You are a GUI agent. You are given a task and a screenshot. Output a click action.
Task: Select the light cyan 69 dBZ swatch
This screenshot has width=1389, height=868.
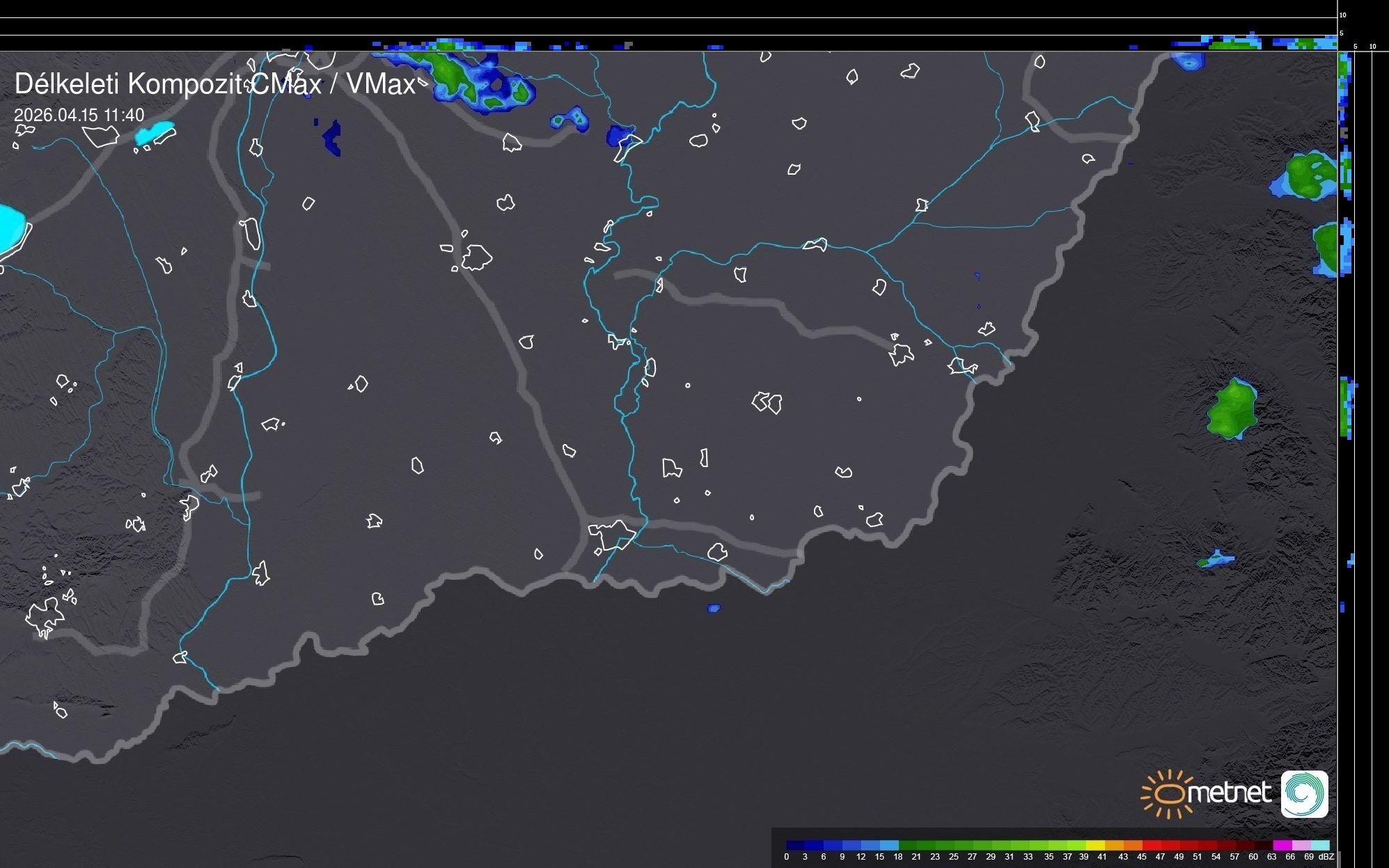[1319, 846]
